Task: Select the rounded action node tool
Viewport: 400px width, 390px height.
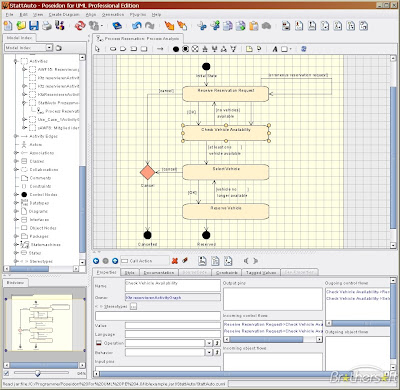Action: coord(113,49)
